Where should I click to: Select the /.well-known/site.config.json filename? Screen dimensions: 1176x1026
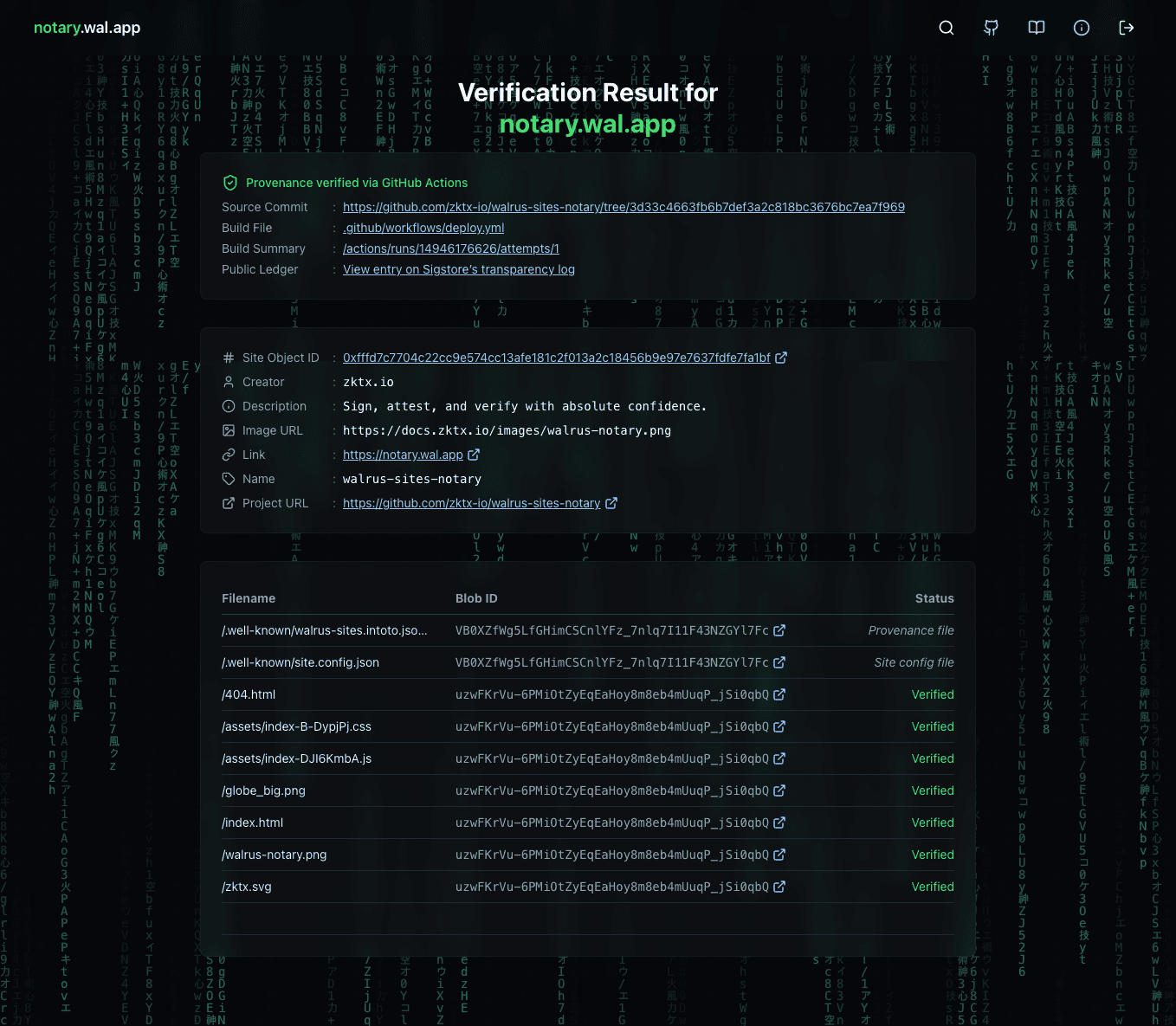(x=300, y=662)
